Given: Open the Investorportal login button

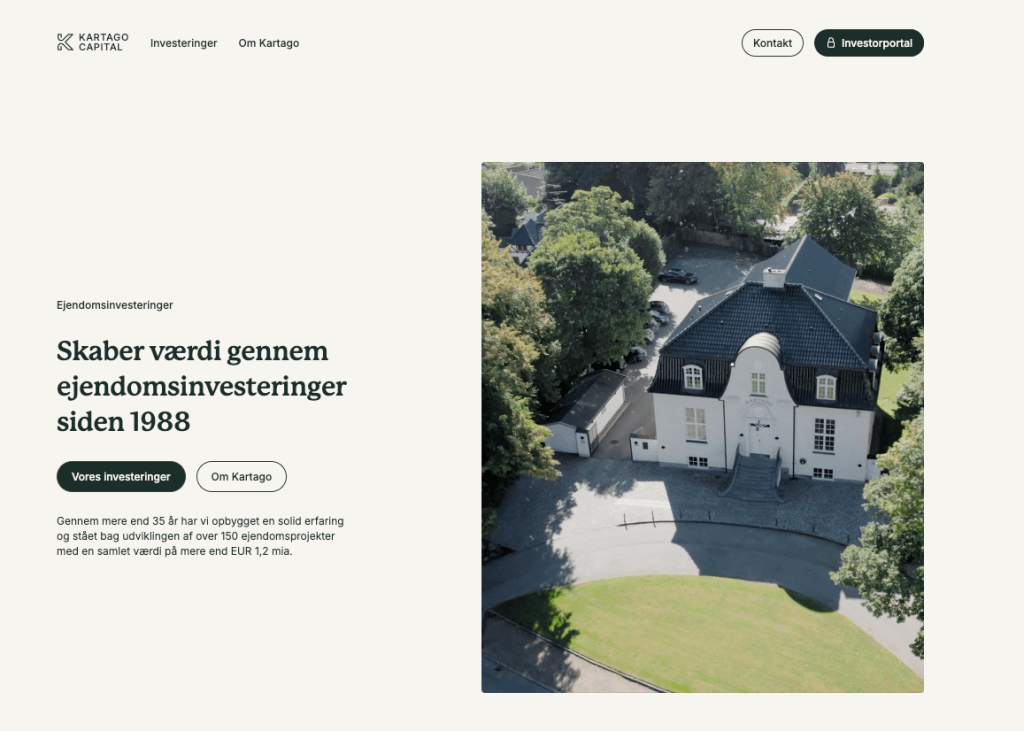Looking at the screenshot, I should (x=868, y=43).
